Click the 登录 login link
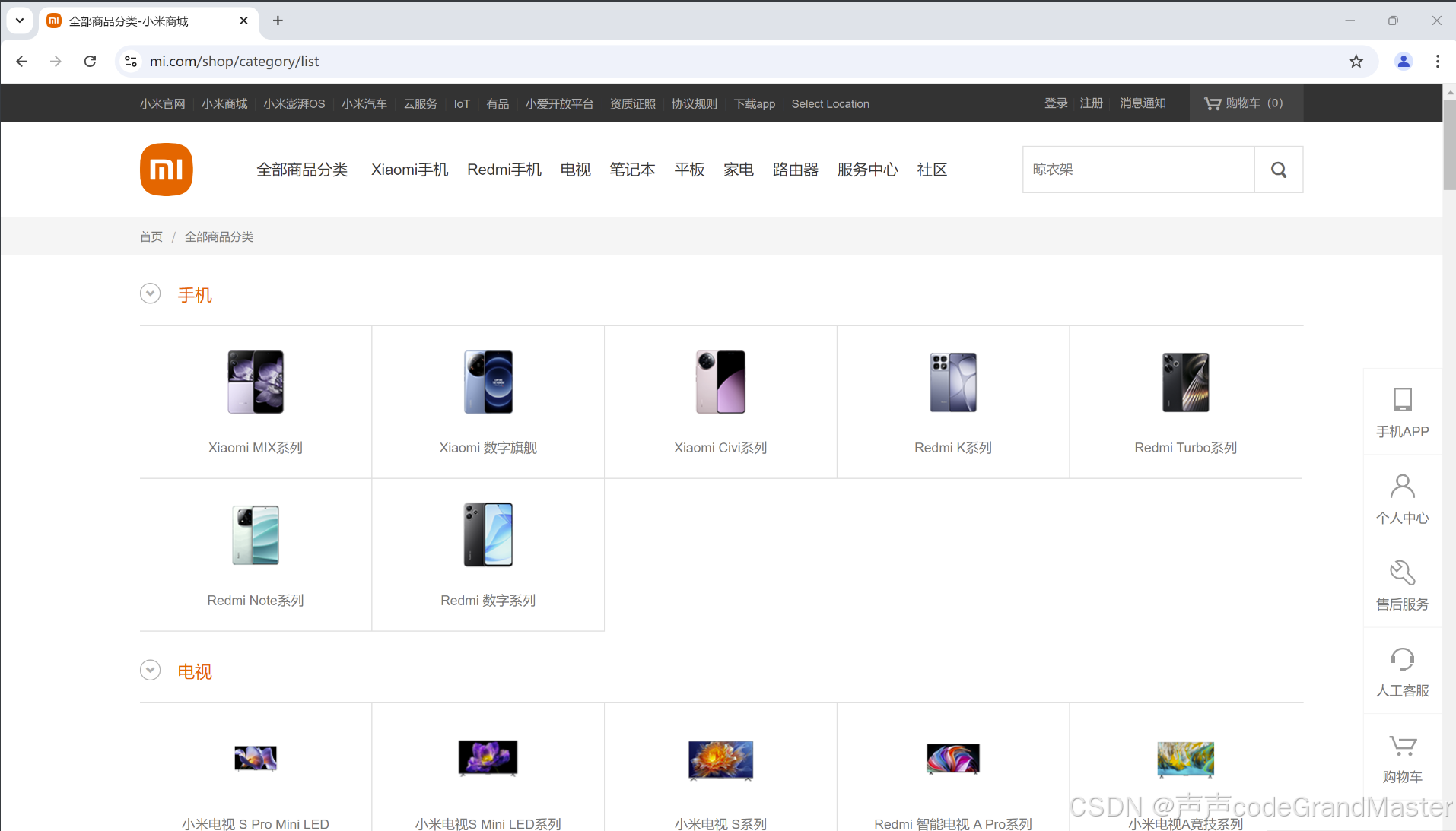Screen dimensions: 1456x831 pyautogui.click(x=1056, y=103)
